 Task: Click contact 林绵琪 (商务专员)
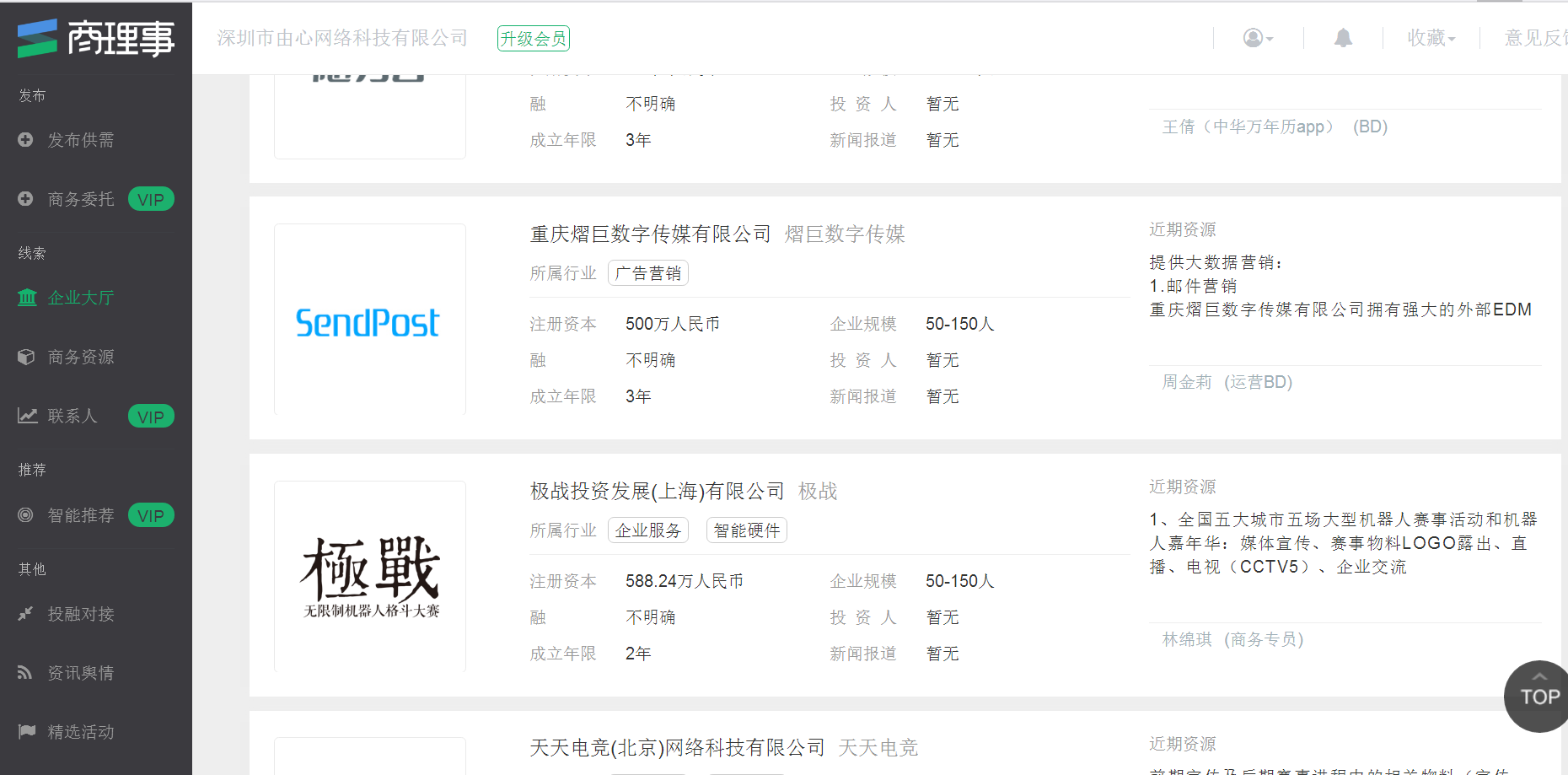(x=1233, y=639)
